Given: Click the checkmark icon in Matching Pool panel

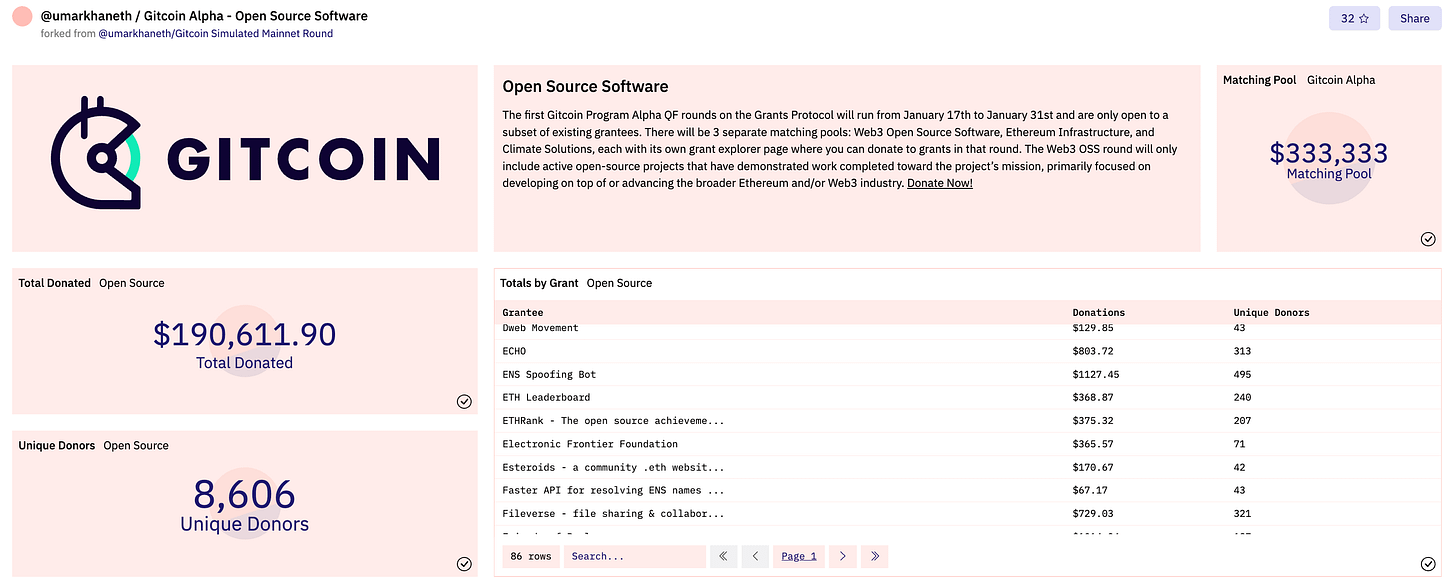Looking at the screenshot, I should click(1428, 238).
